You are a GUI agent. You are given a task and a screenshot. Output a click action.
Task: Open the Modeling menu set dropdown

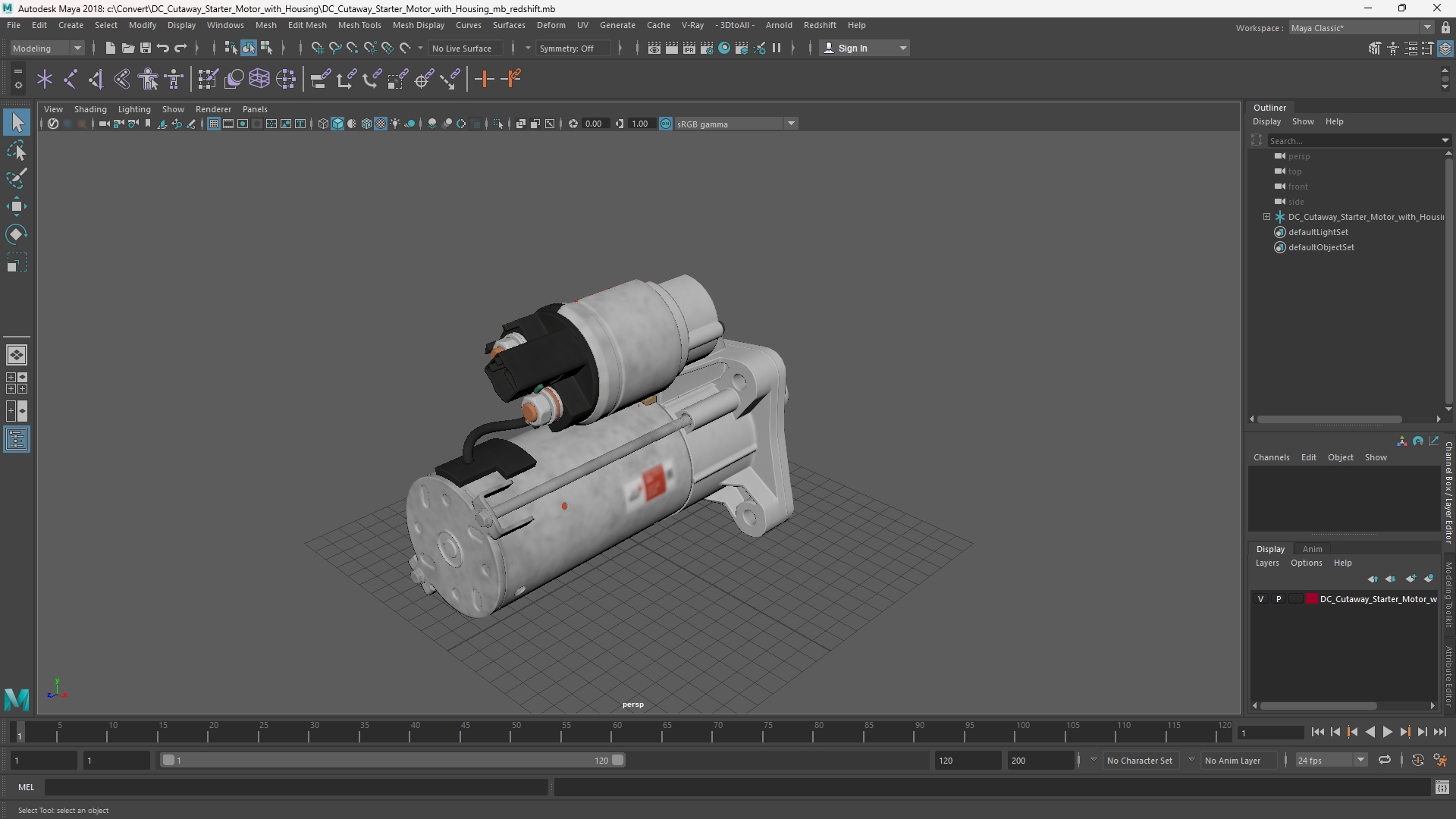coord(47,48)
